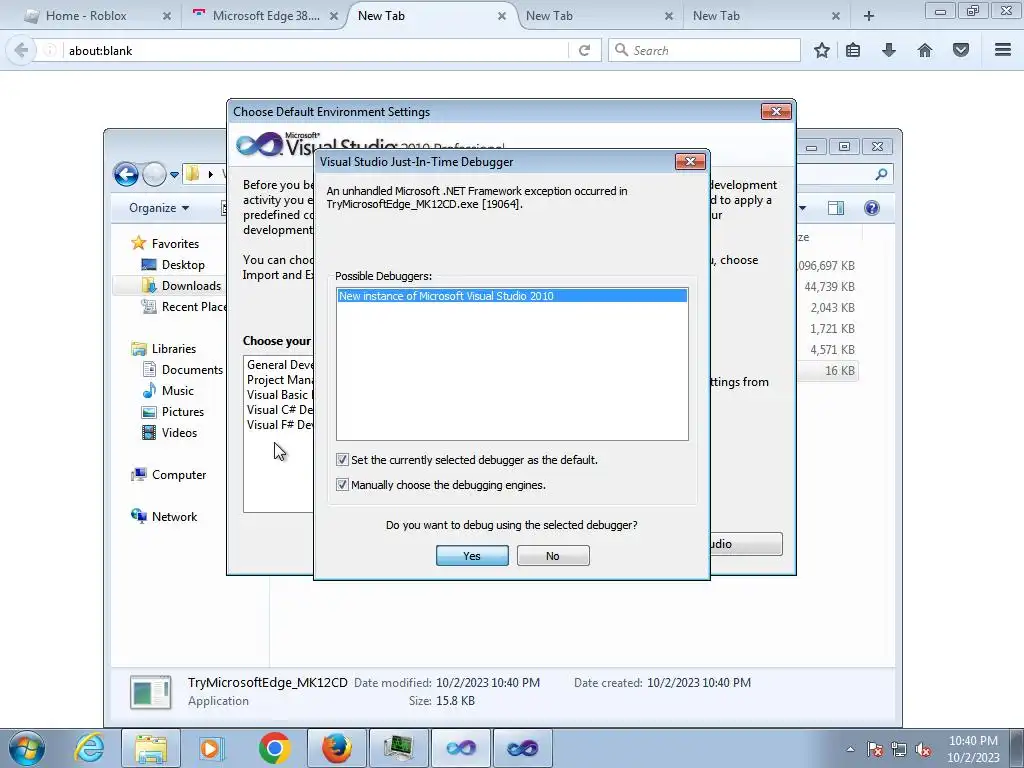The image size is (1024, 768).
Task: Select 'New instance of Microsoft Visual Studio 2010' debugger
Action: pos(512,296)
